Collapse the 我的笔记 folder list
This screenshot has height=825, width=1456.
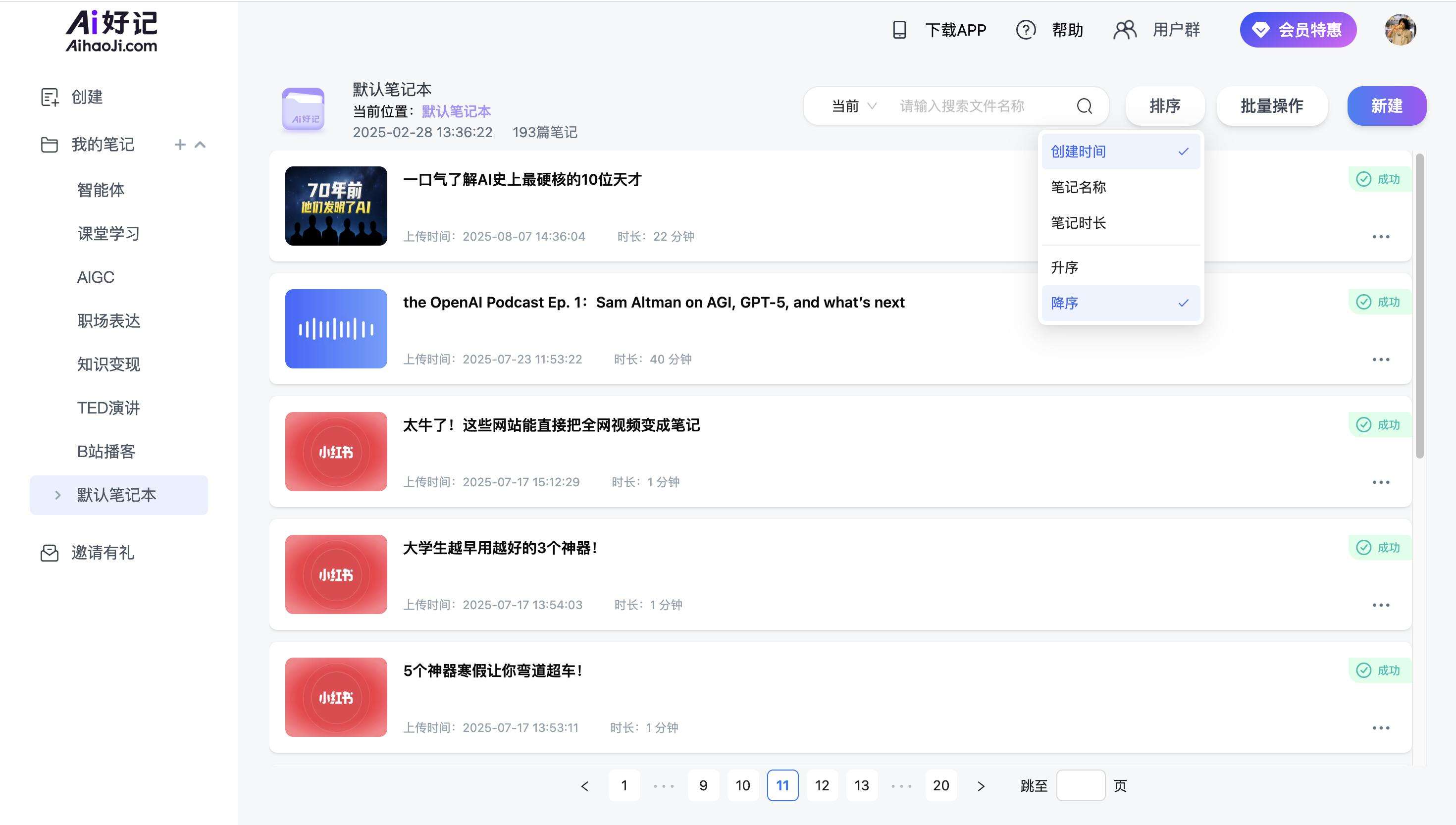point(200,145)
